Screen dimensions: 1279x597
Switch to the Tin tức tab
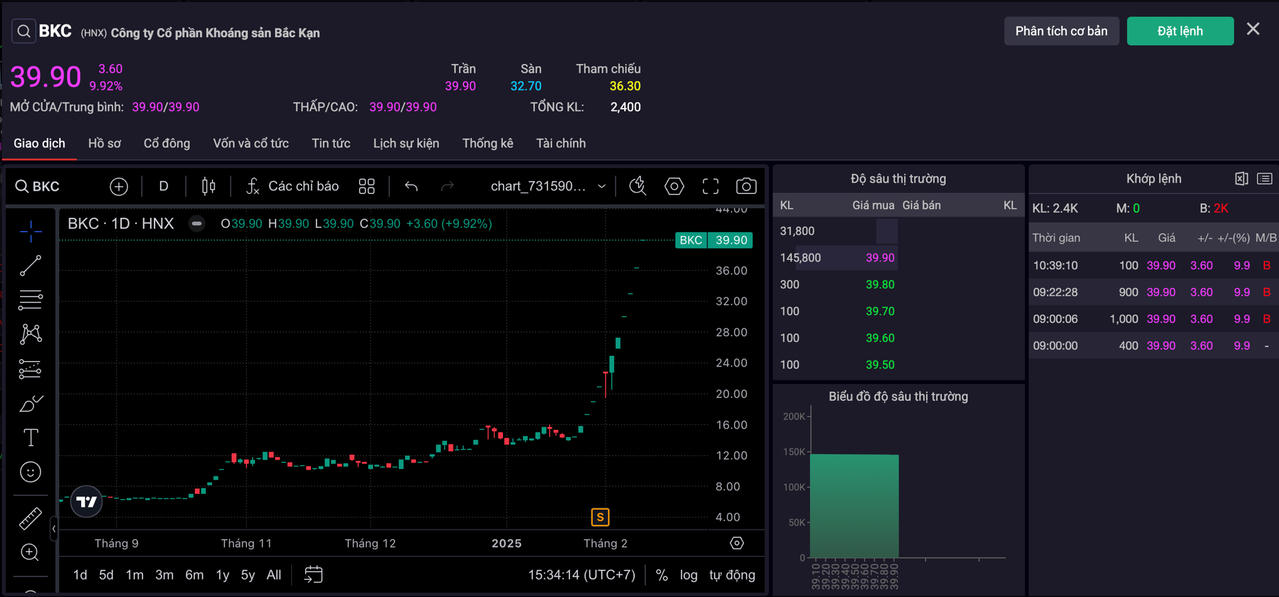click(x=331, y=143)
